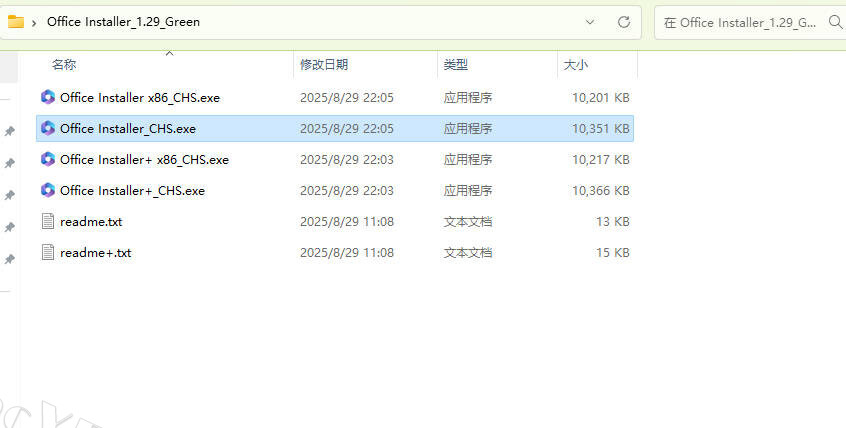Screen dimensions: 846x428
Task: Select file name Office Installer+_CHS.exe
Action: click(x=132, y=191)
